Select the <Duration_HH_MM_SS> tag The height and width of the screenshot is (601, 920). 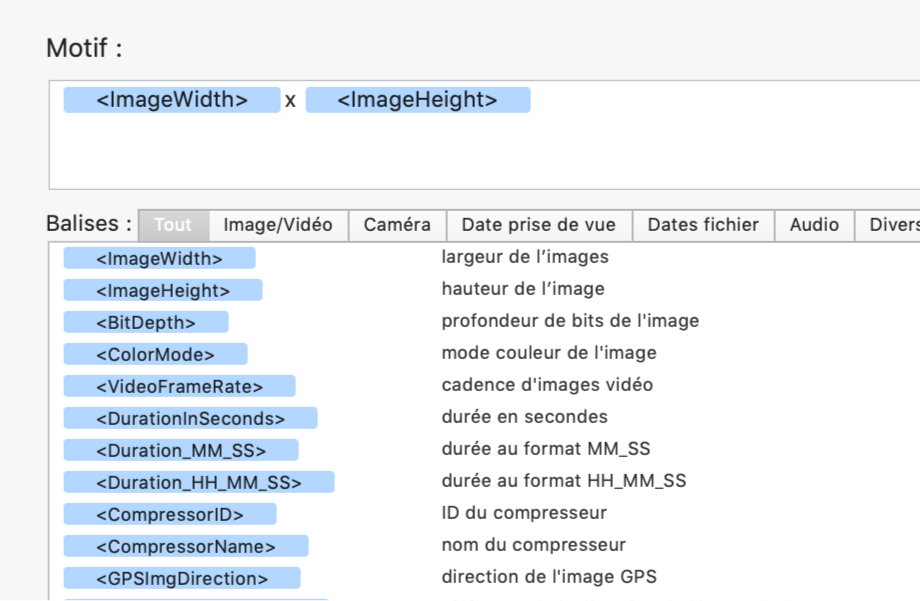(199, 483)
